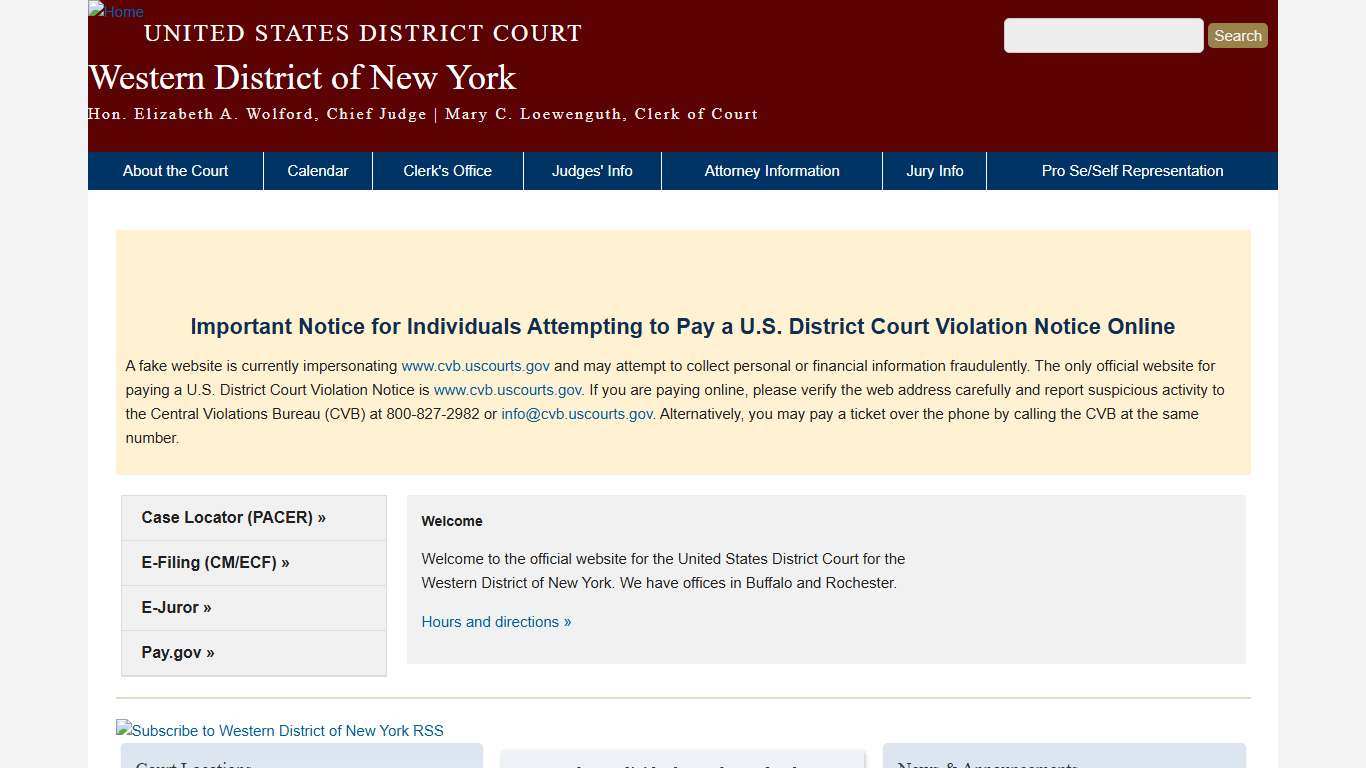Viewport: 1366px width, 768px height.
Task: Email info@cvb.uscourts.gov via the notice link
Action: [x=576, y=413]
